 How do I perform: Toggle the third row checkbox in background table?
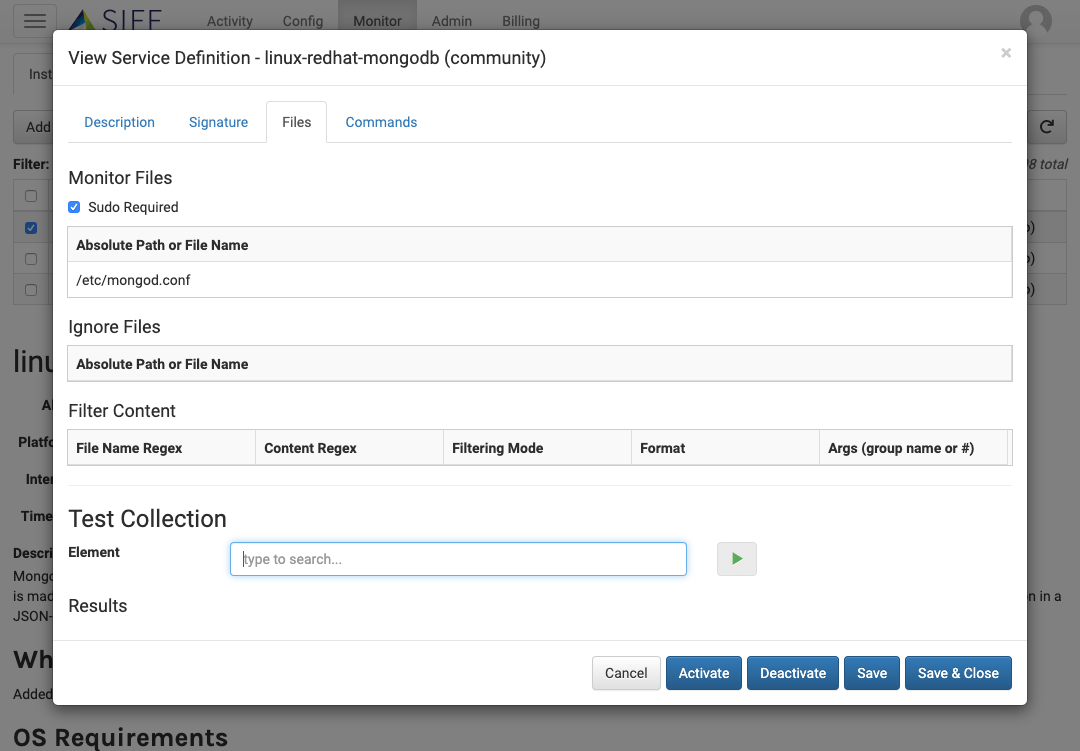[31, 258]
